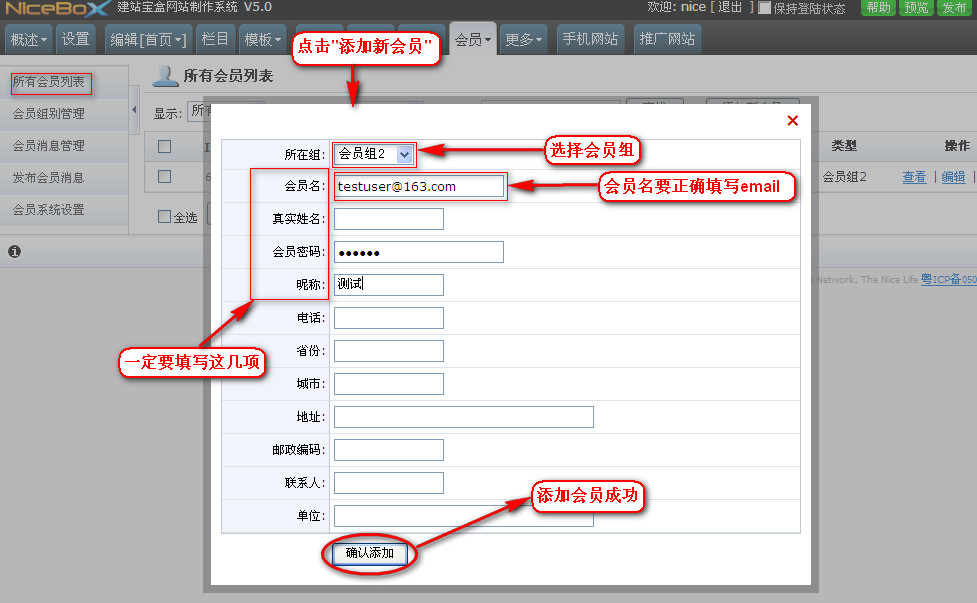Expand the 概述 menu
977x603 pixels.
29,40
